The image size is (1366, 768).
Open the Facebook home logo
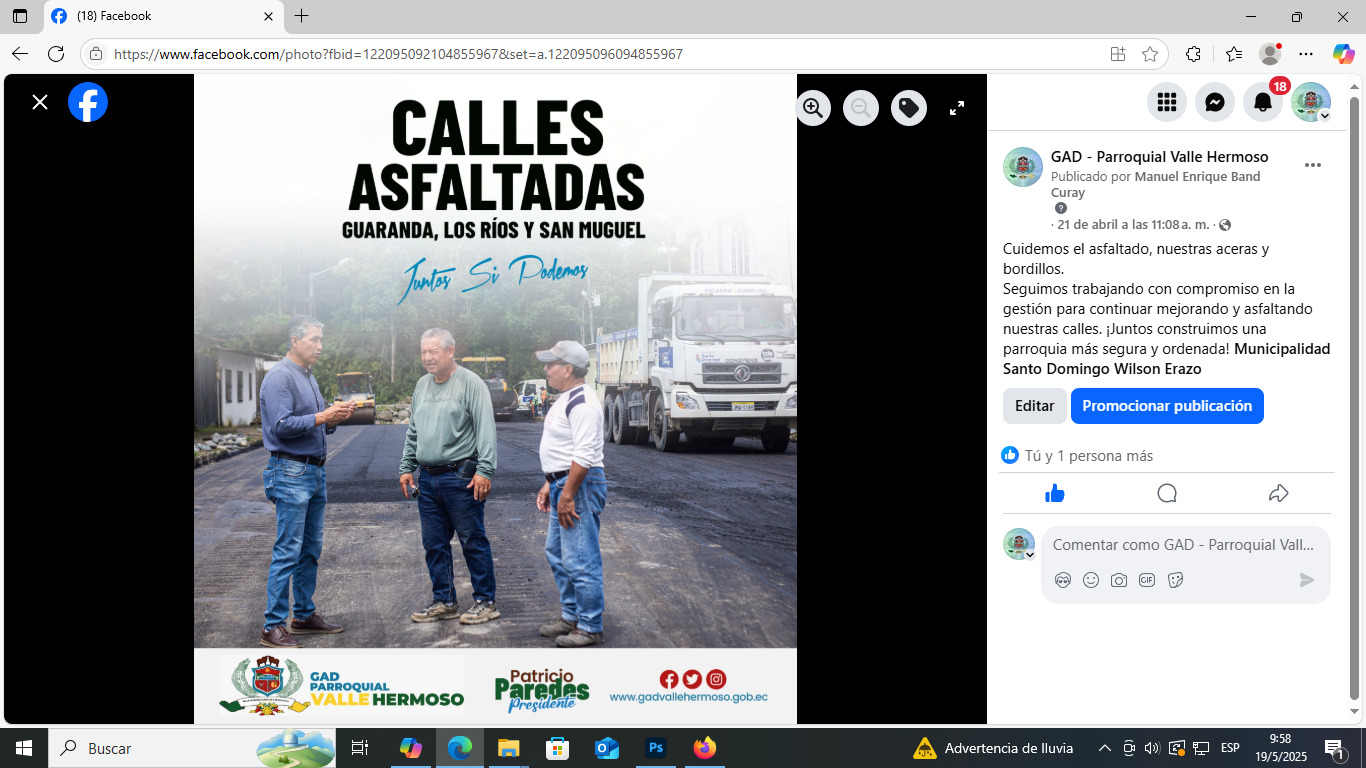point(88,102)
